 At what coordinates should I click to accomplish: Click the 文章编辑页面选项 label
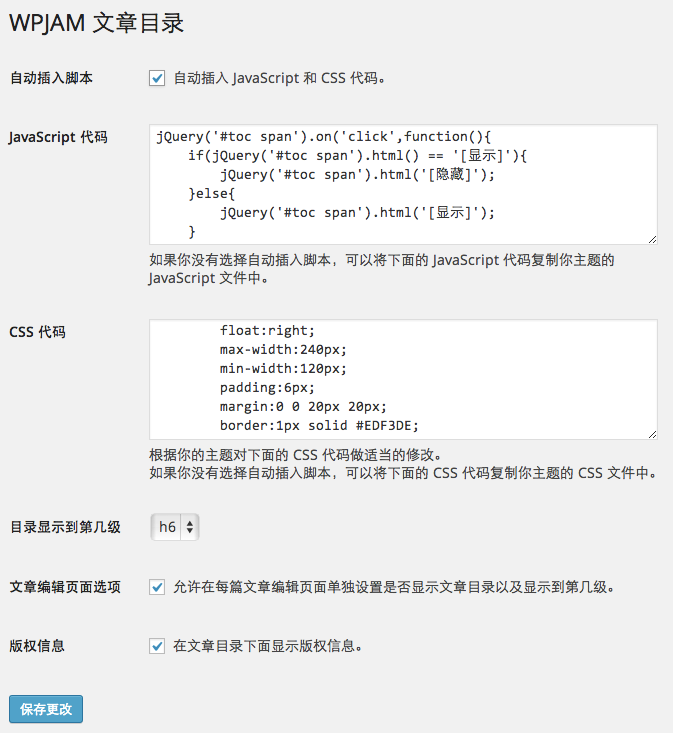(x=65, y=587)
